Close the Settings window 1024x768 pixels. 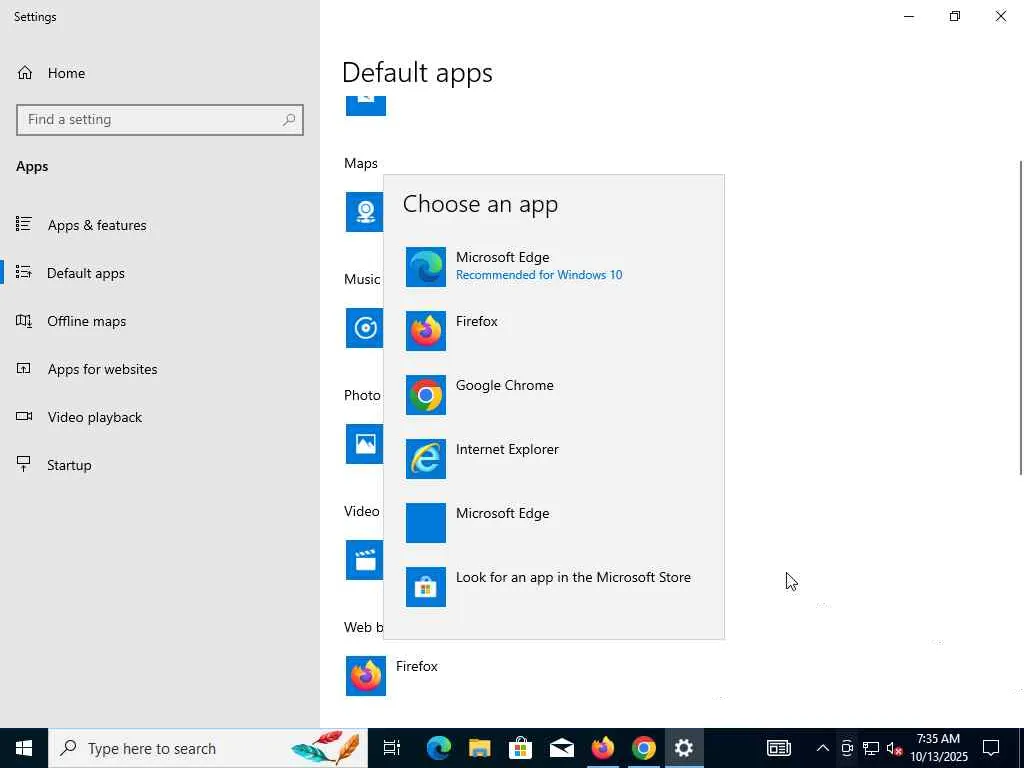coord(1000,16)
